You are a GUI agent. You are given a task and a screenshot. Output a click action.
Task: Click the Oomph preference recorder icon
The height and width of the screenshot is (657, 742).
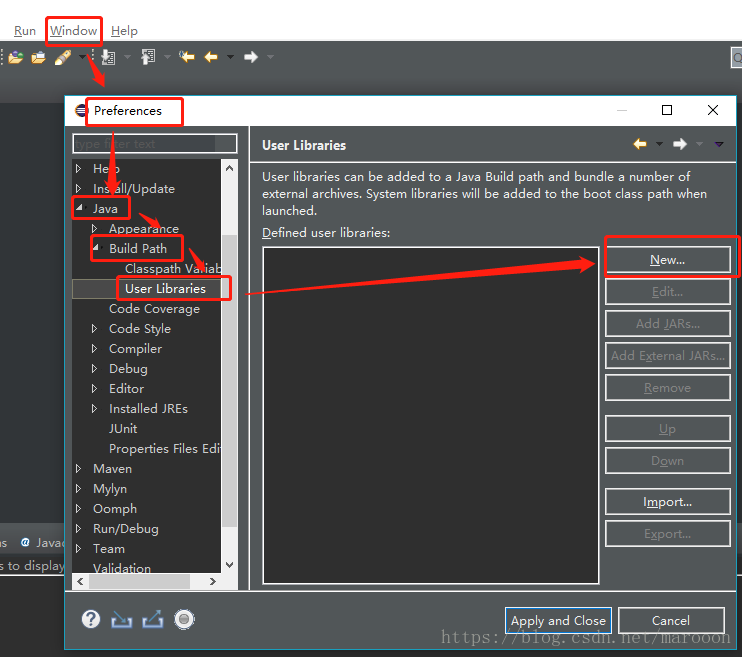click(x=184, y=619)
